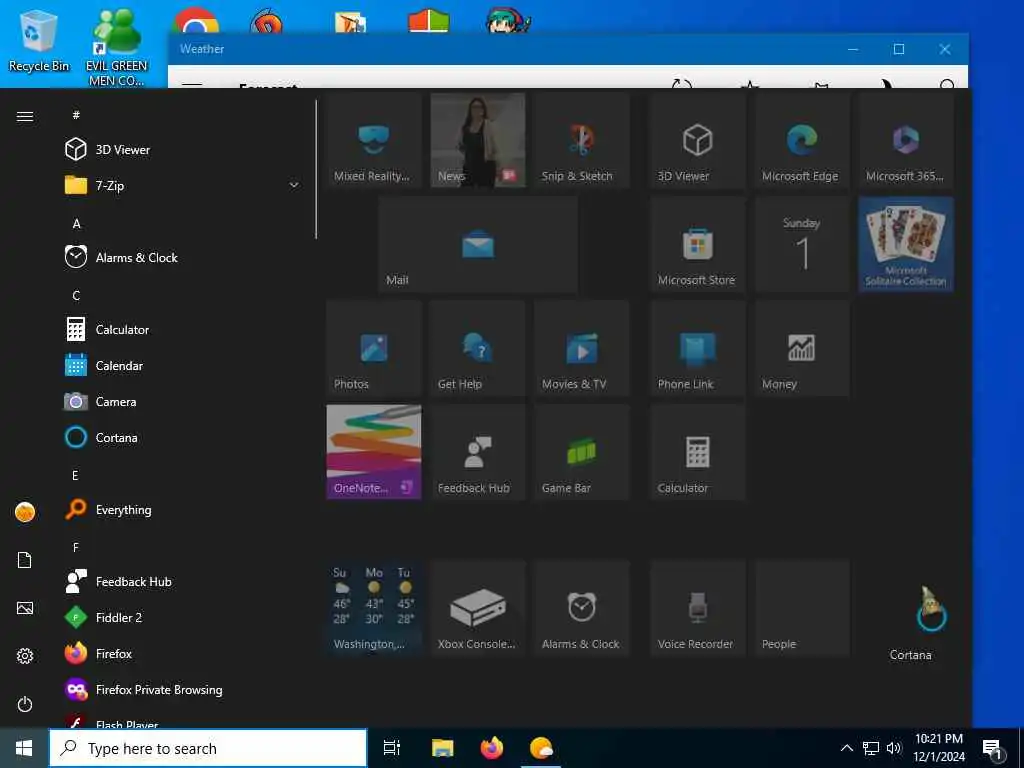Open the Voice Recorder tile
The width and height of the screenshot is (1024, 768).
[697, 608]
